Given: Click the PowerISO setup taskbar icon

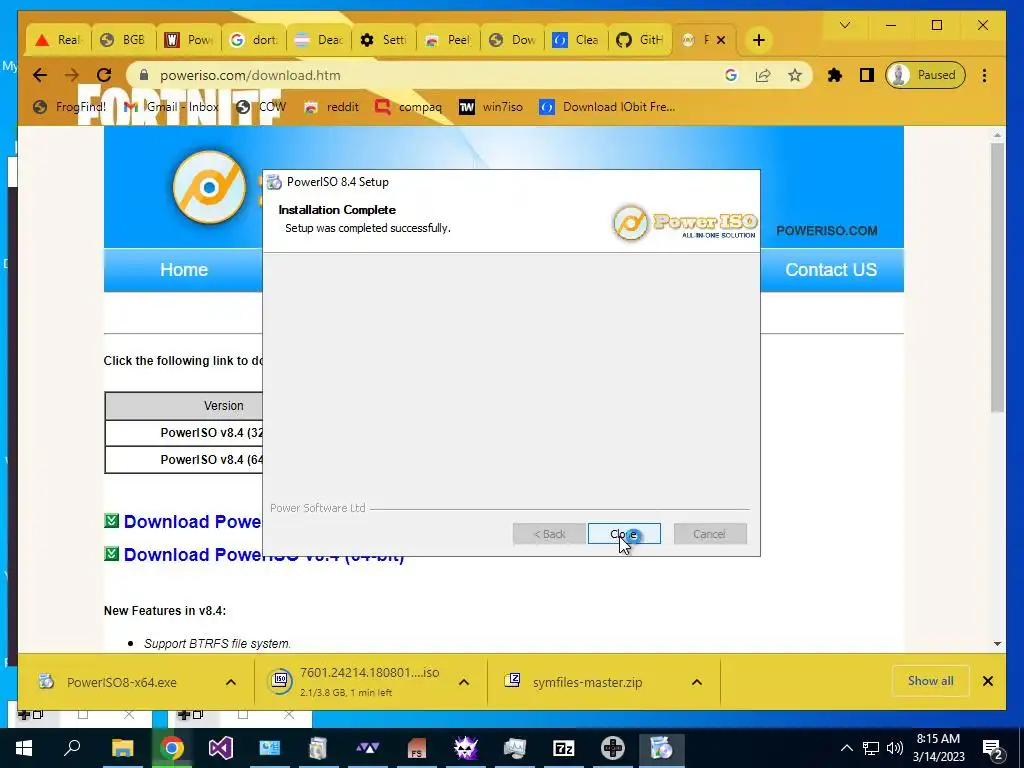Looking at the screenshot, I should (x=662, y=748).
